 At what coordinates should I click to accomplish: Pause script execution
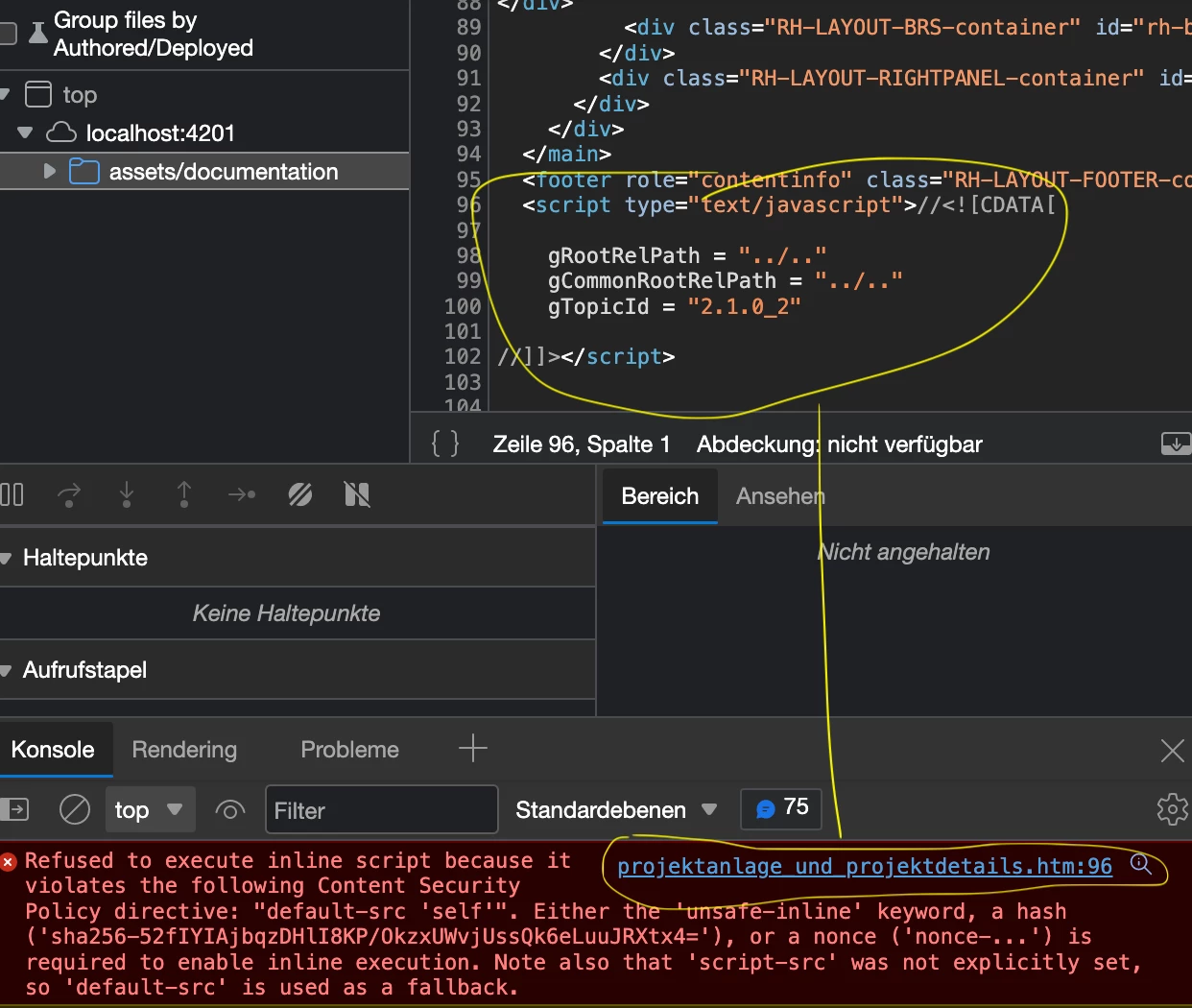pyautogui.click(x=12, y=494)
